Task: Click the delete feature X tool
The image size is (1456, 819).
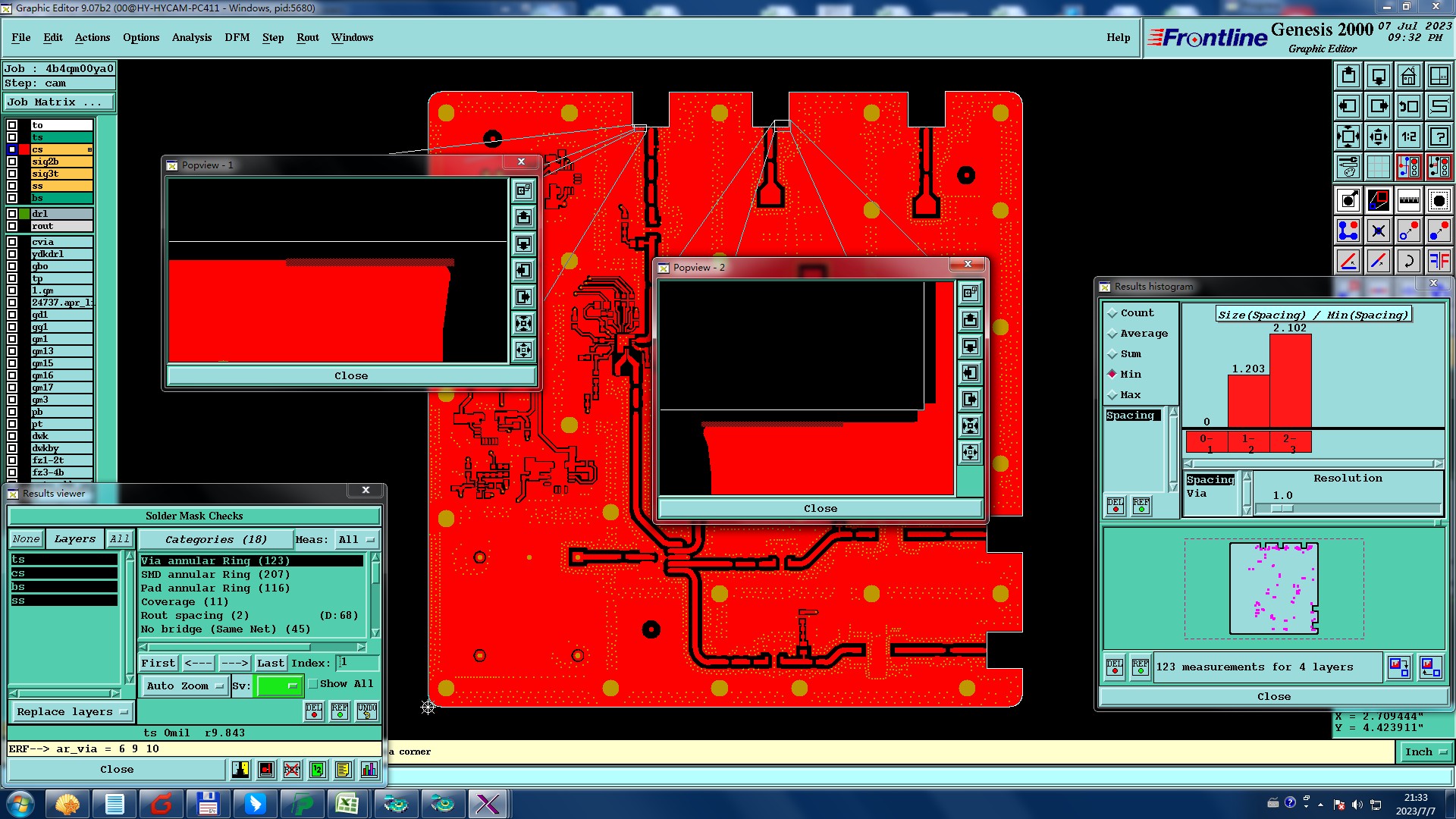Action: click(1378, 231)
